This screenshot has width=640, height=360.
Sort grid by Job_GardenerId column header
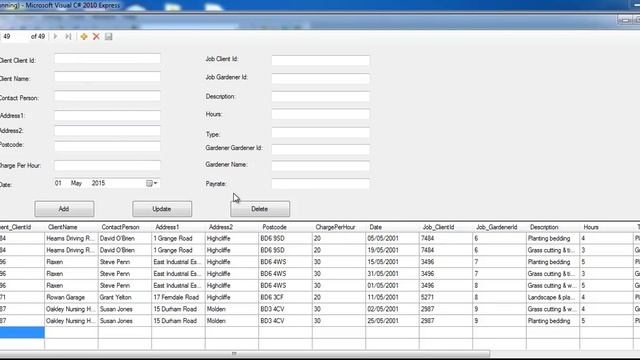pos(500,227)
